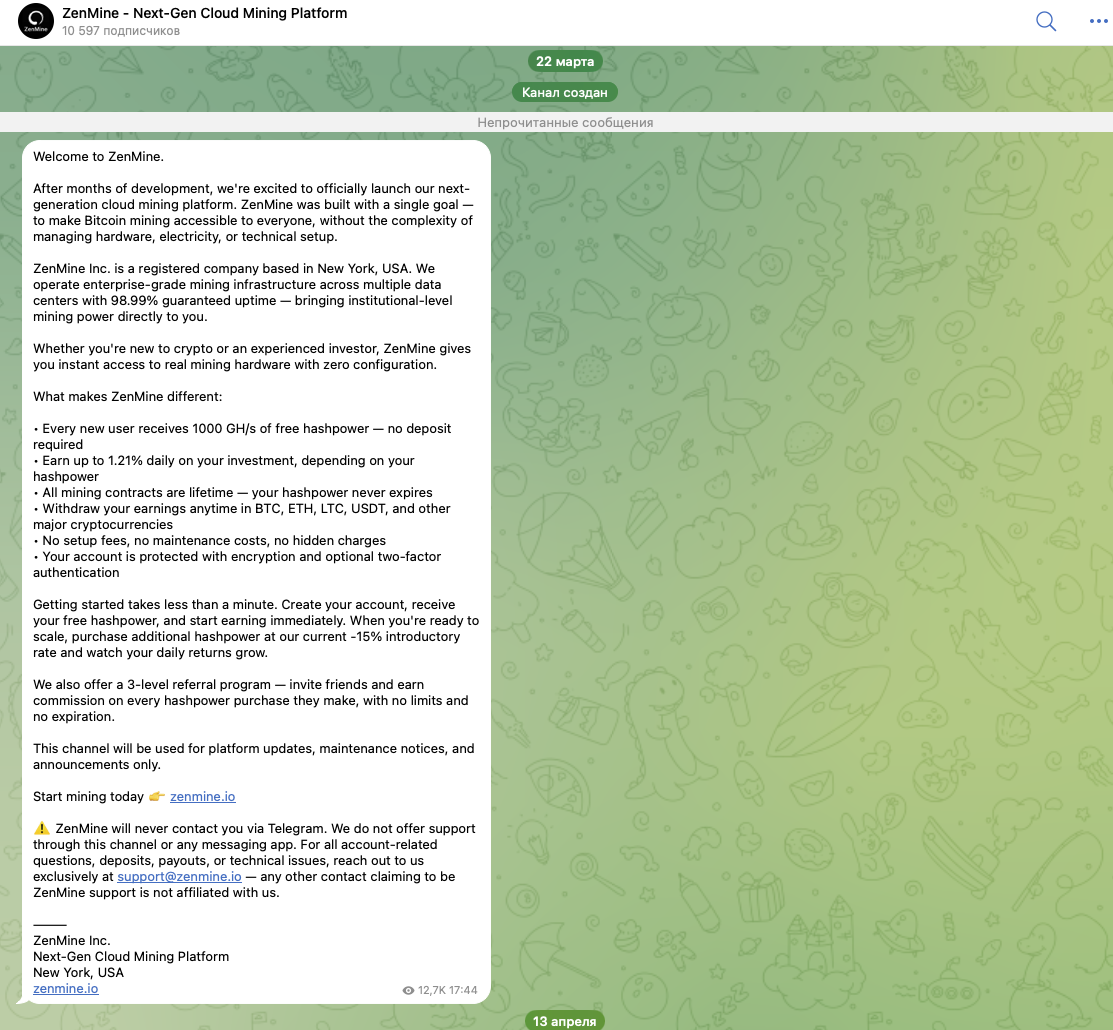Open the three-dot more options menu
Viewport: 1113px width, 1030px height.
[1097, 21]
